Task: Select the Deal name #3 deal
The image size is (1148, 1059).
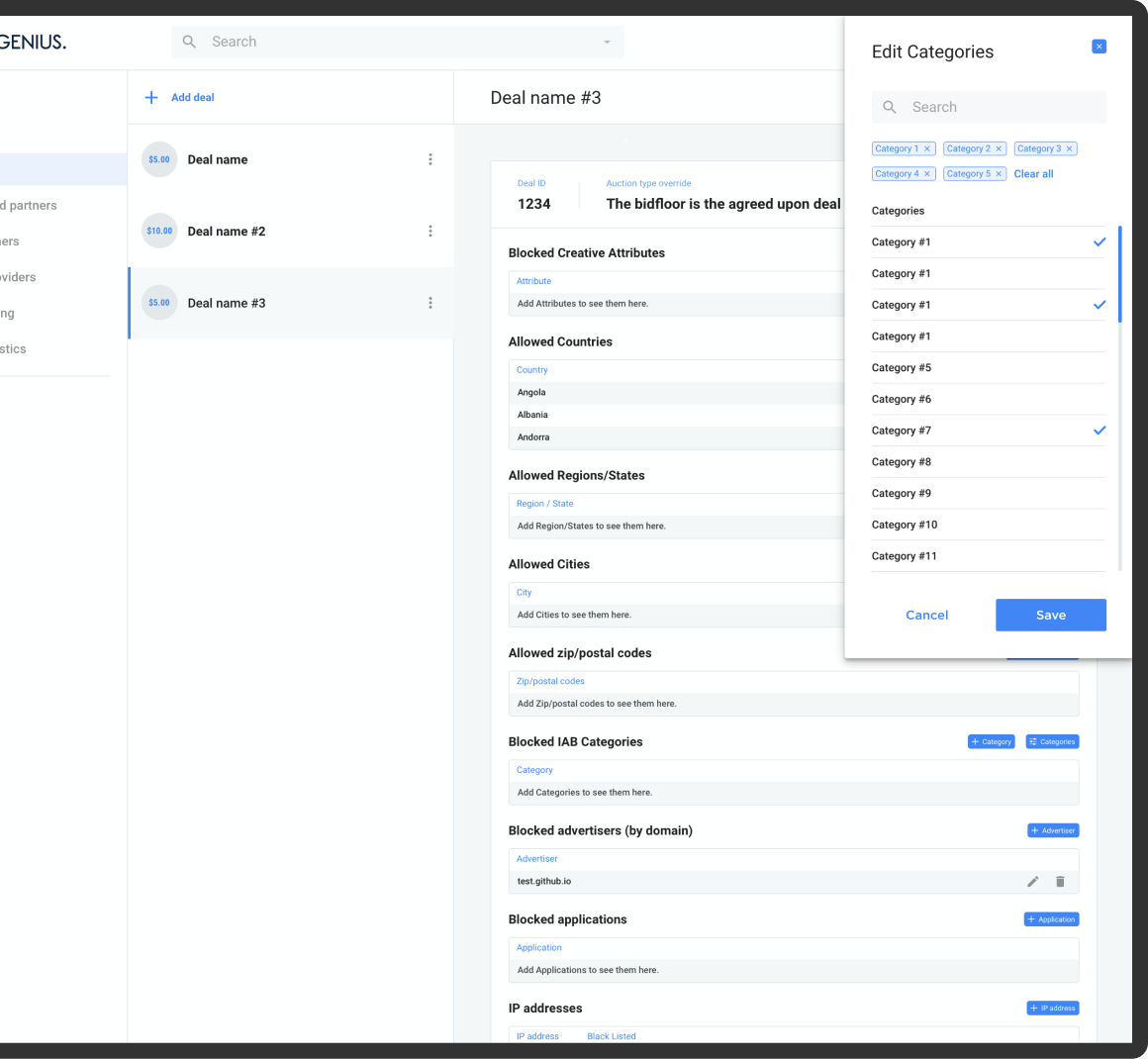Action: 291,303
